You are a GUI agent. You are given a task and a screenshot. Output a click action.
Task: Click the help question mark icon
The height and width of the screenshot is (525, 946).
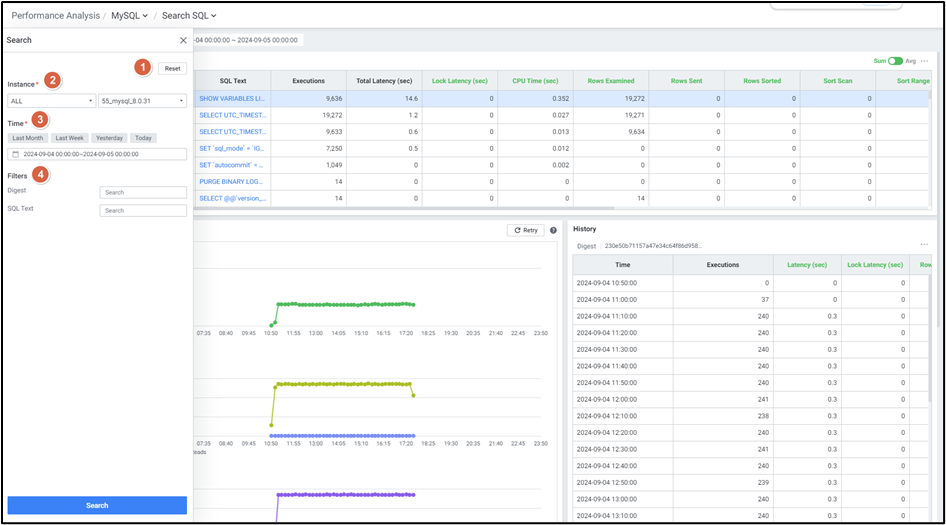click(x=553, y=230)
